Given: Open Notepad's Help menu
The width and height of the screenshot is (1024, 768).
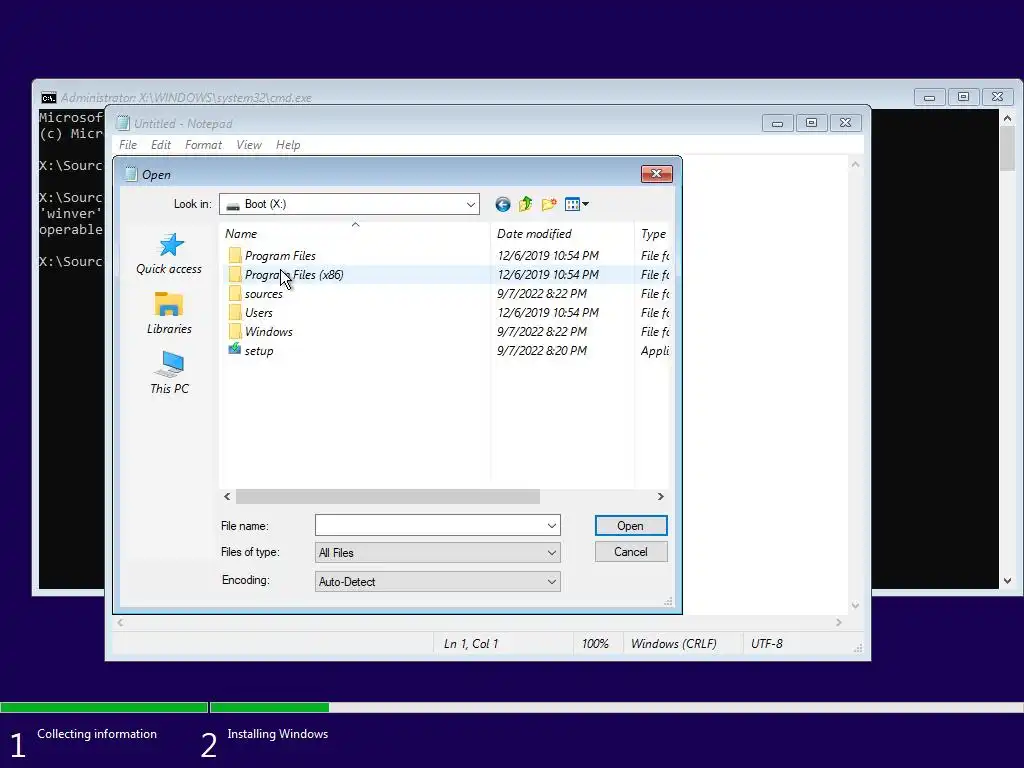Looking at the screenshot, I should [x=288, y=145].
